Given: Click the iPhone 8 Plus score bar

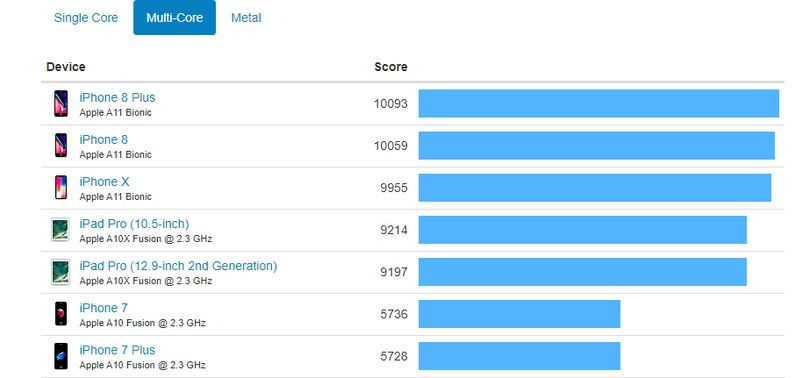Looking at the screenshot, I should [x=599, y=103].
